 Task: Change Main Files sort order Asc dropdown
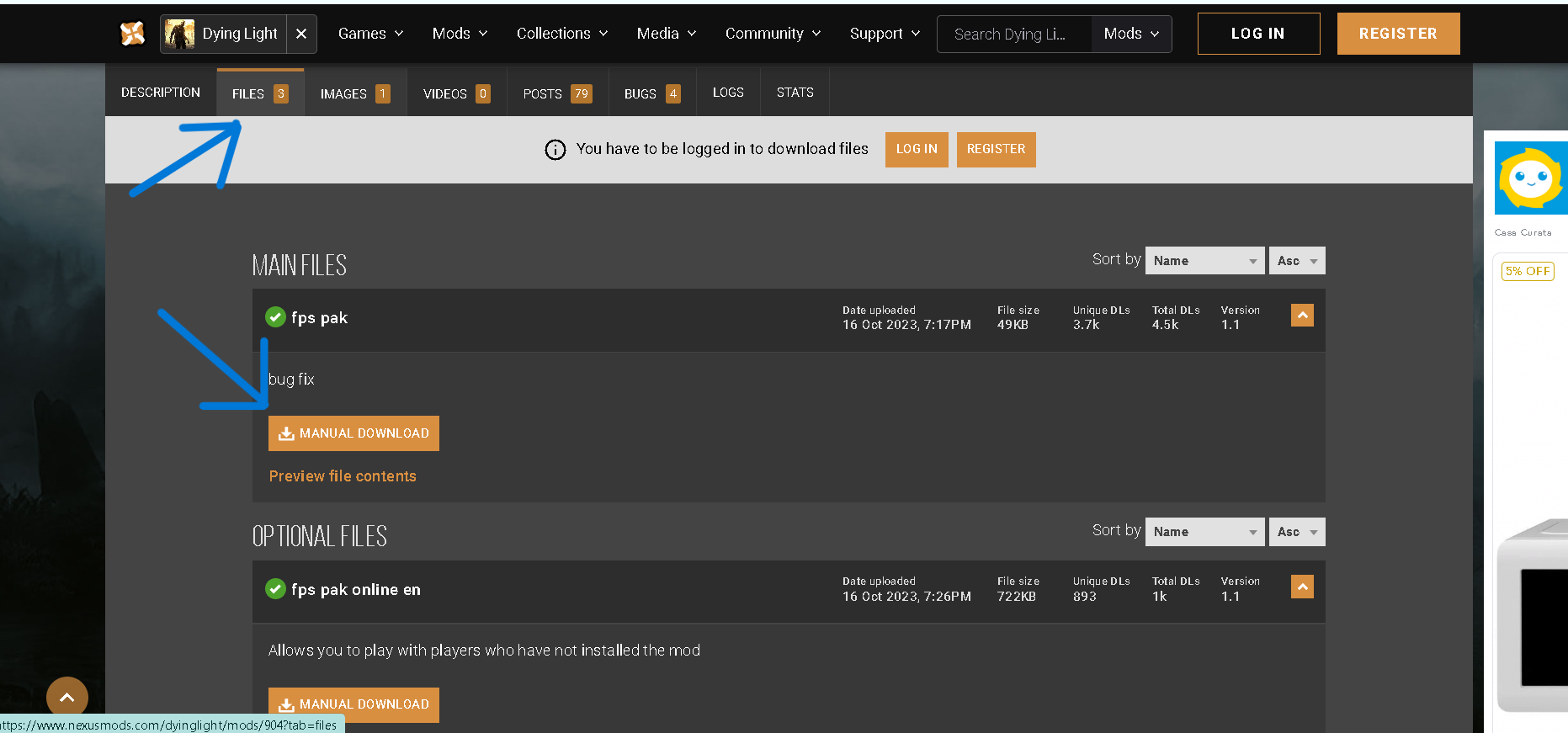1297,261
